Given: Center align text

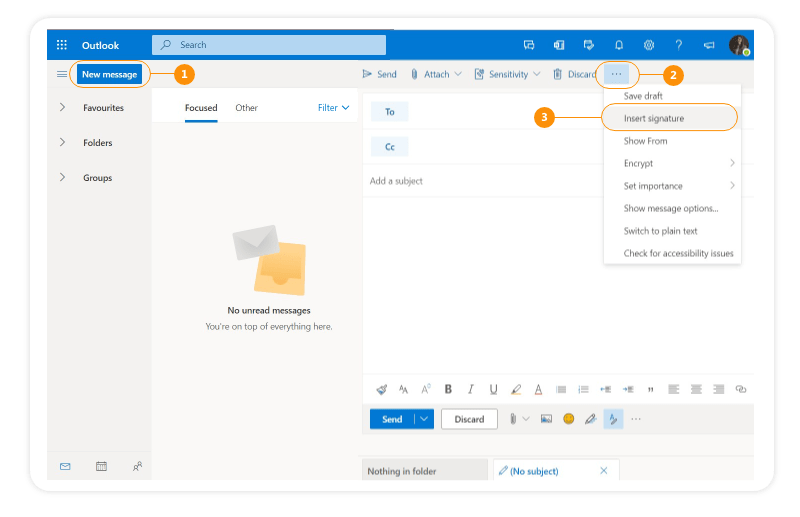Looking at the screenshot, I should point(696,389).
